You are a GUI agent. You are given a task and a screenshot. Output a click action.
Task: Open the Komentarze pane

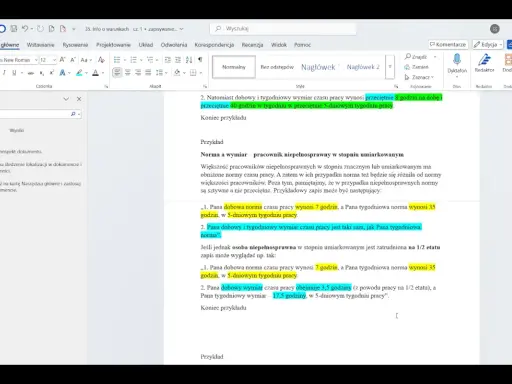pyautogui.click(x=448, y=44)
